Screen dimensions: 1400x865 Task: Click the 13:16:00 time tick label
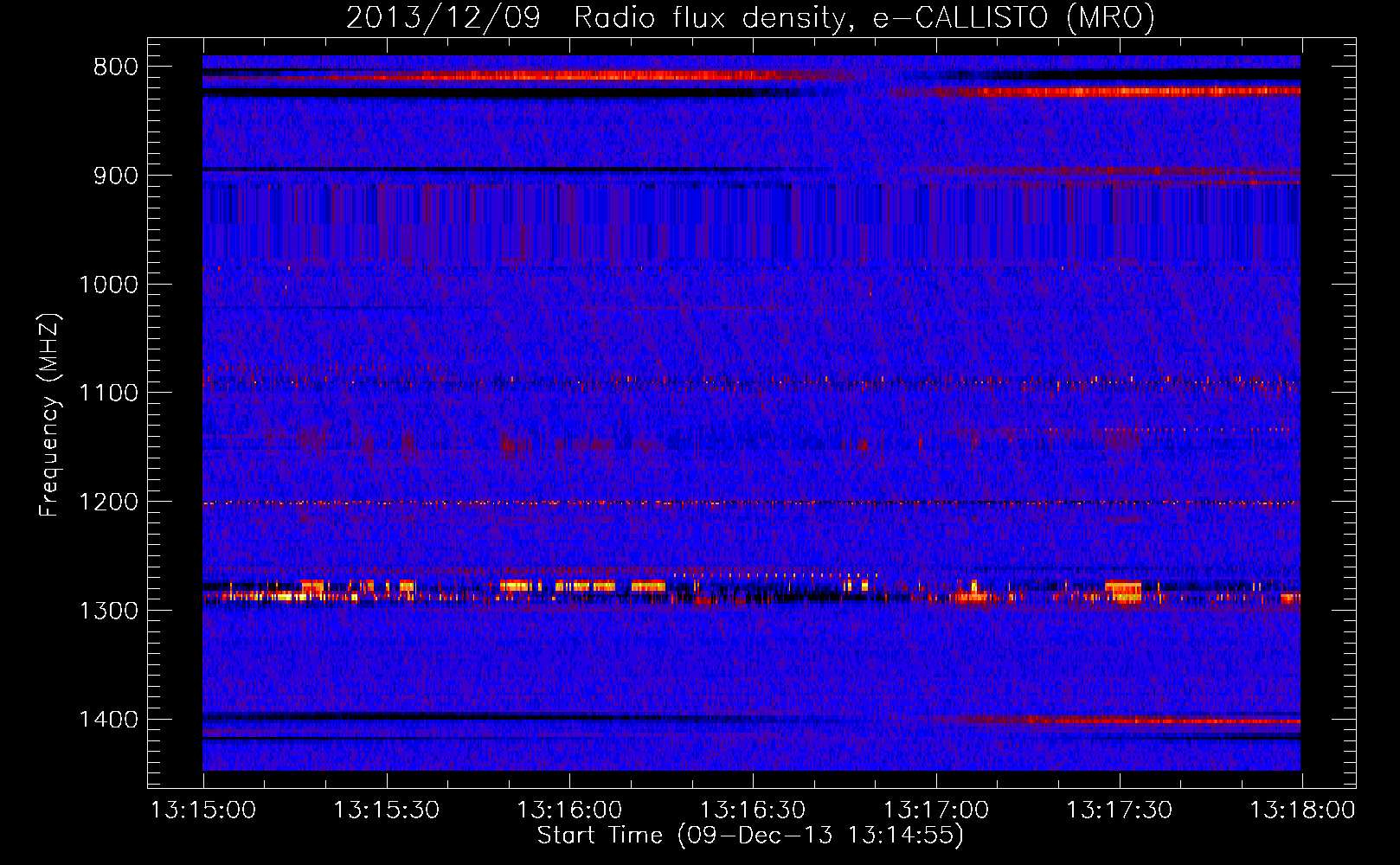(x=569, y=811)
